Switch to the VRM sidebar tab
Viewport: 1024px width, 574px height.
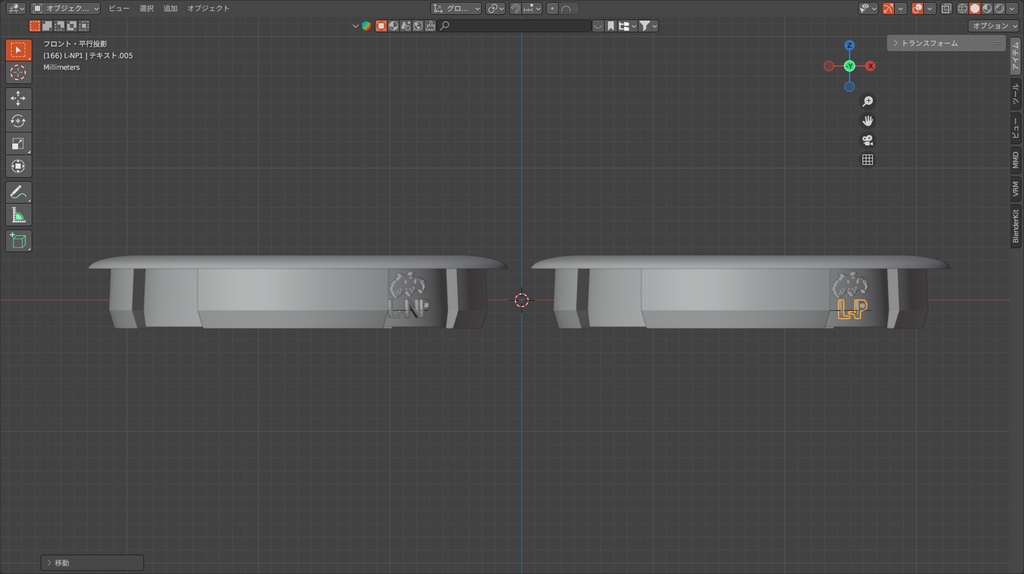pyautogui.click(x=1016, y=189)
